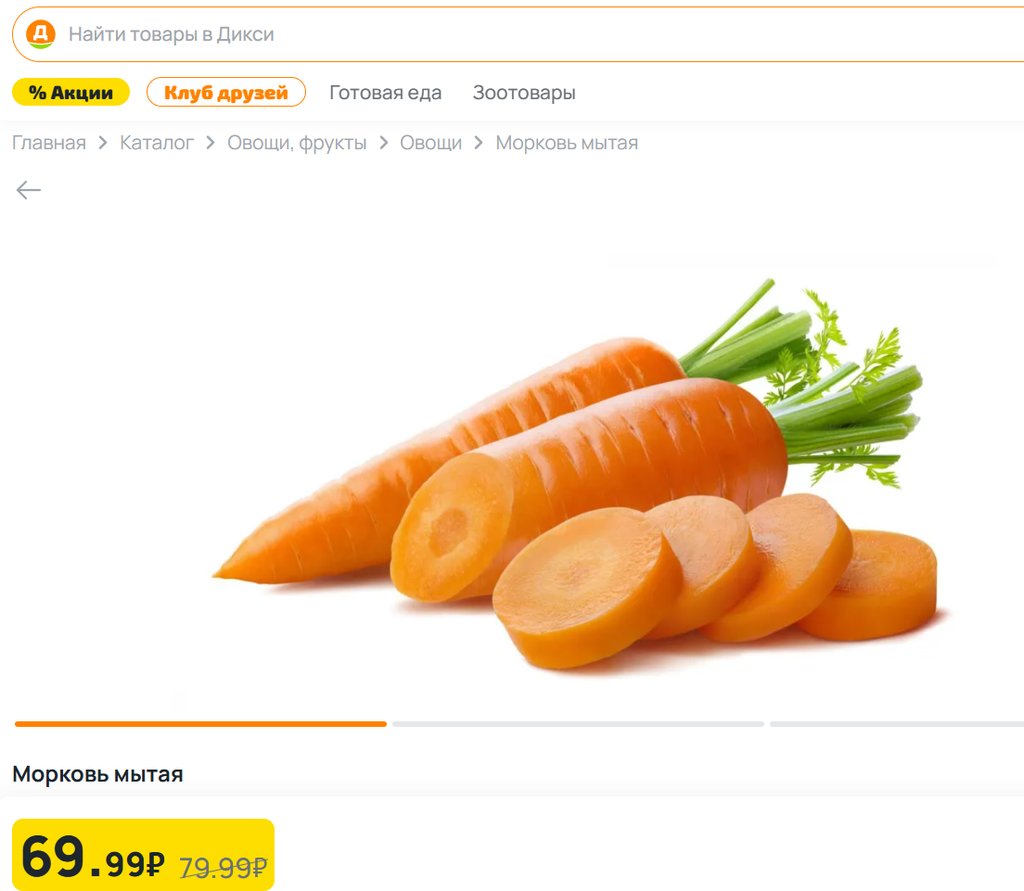Select the first orange gallery indicator bar
Screen dimensions: 1024x891
[200, 724]
